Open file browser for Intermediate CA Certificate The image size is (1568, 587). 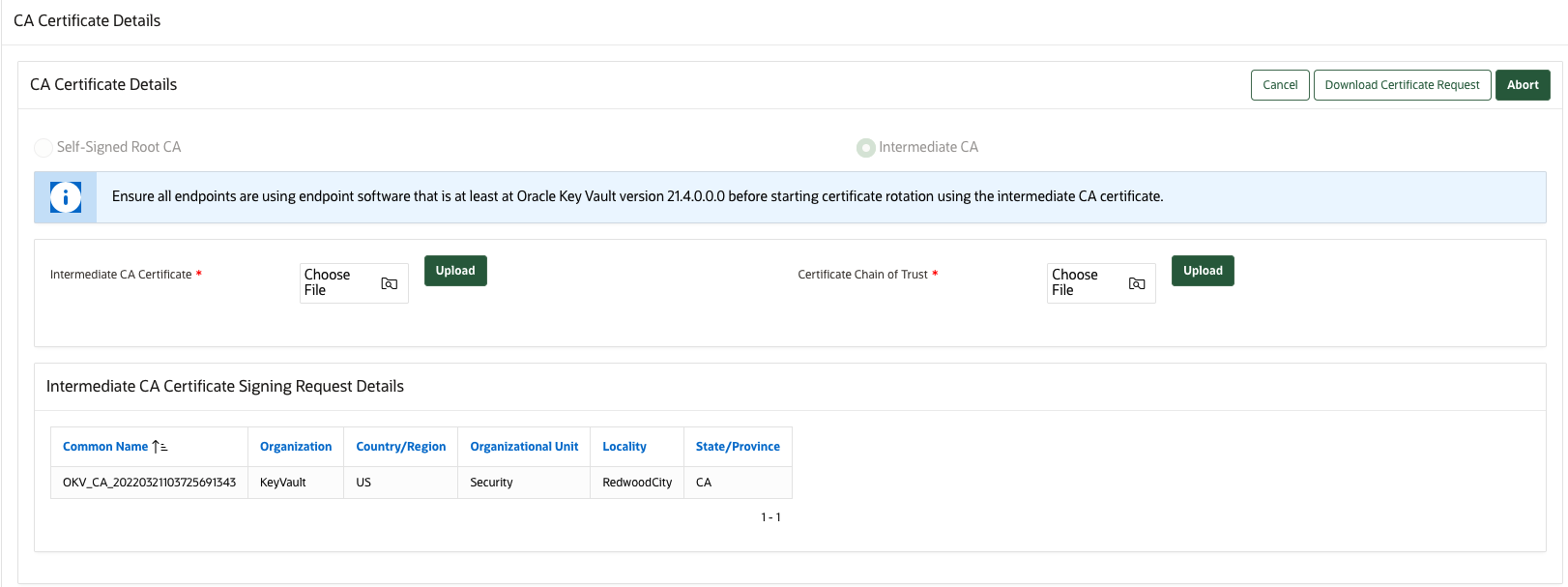tap(389, 282)
